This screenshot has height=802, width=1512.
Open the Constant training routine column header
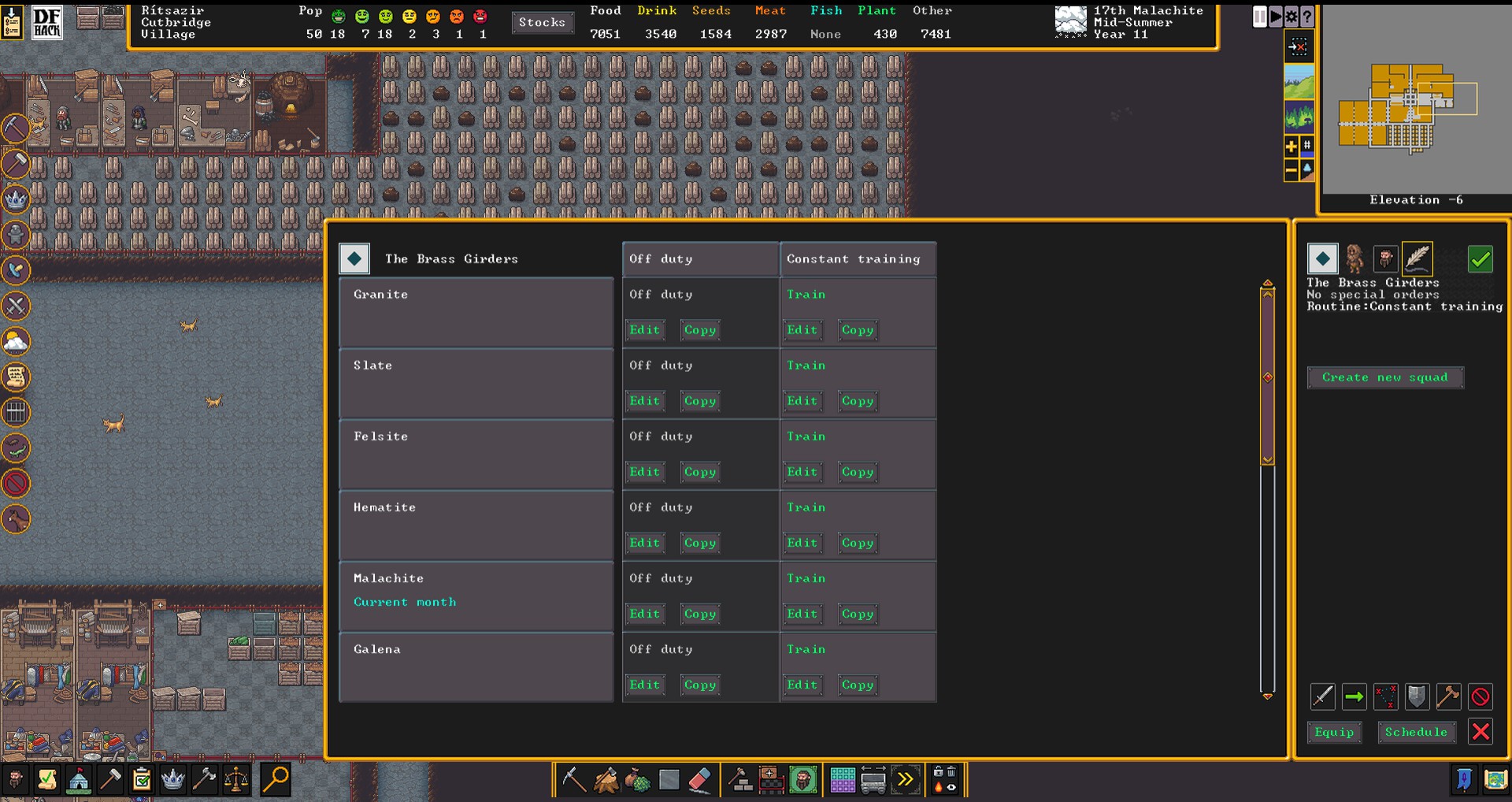[x=857, y=259]
